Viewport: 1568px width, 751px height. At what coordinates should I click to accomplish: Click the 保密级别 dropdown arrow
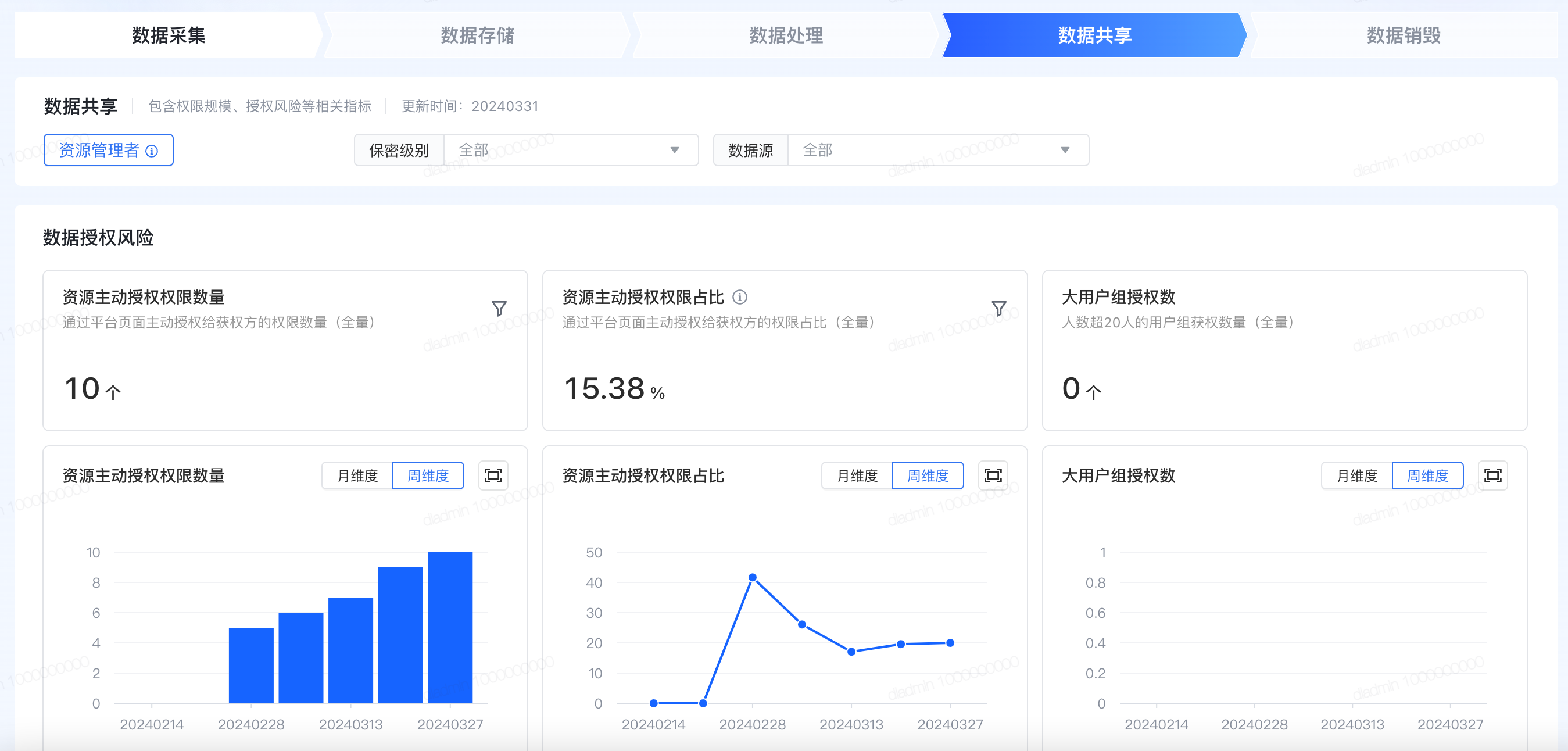(674, 150)
